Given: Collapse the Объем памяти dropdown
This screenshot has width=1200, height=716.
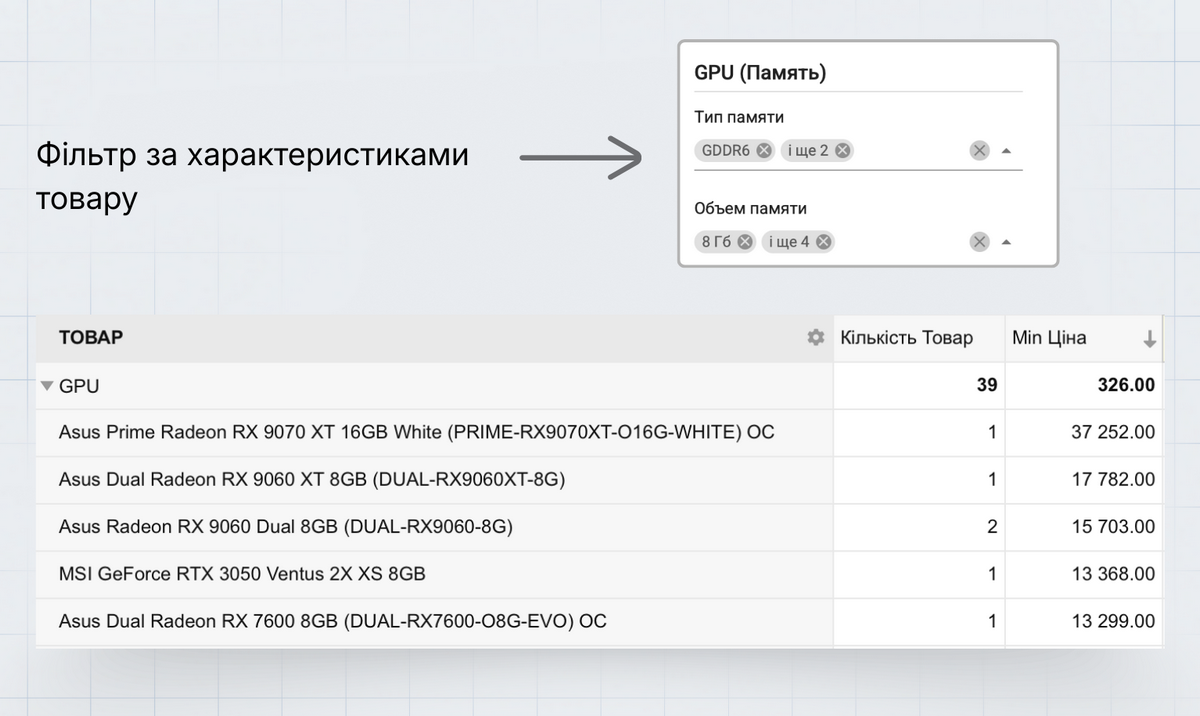Looking at the screenshot, I should 1007,242.
